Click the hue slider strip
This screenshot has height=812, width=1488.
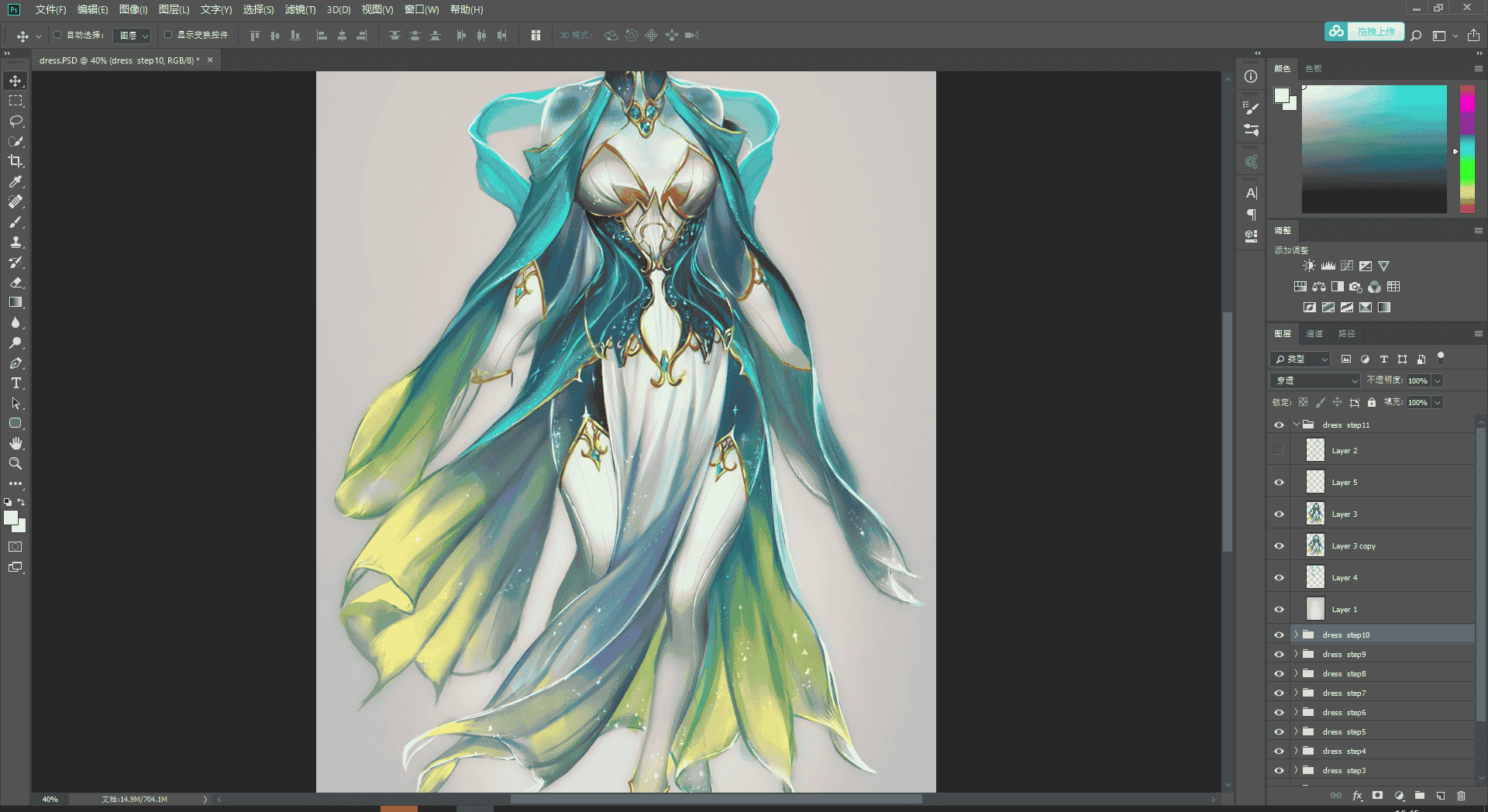pos(1468,149)
